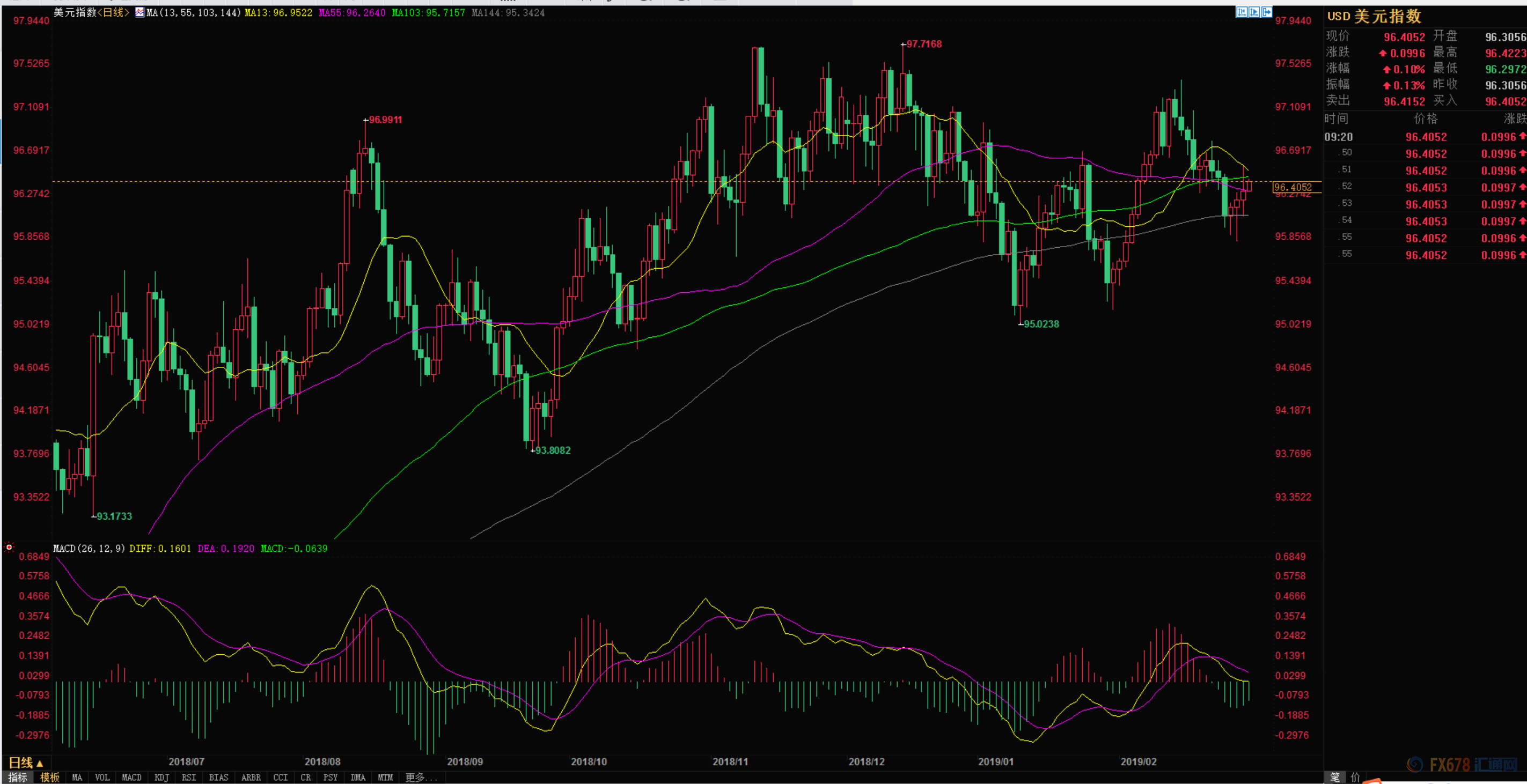
Task: Click the 96.4052 current price marker on axis
Action: click(x=1293, y=187)
